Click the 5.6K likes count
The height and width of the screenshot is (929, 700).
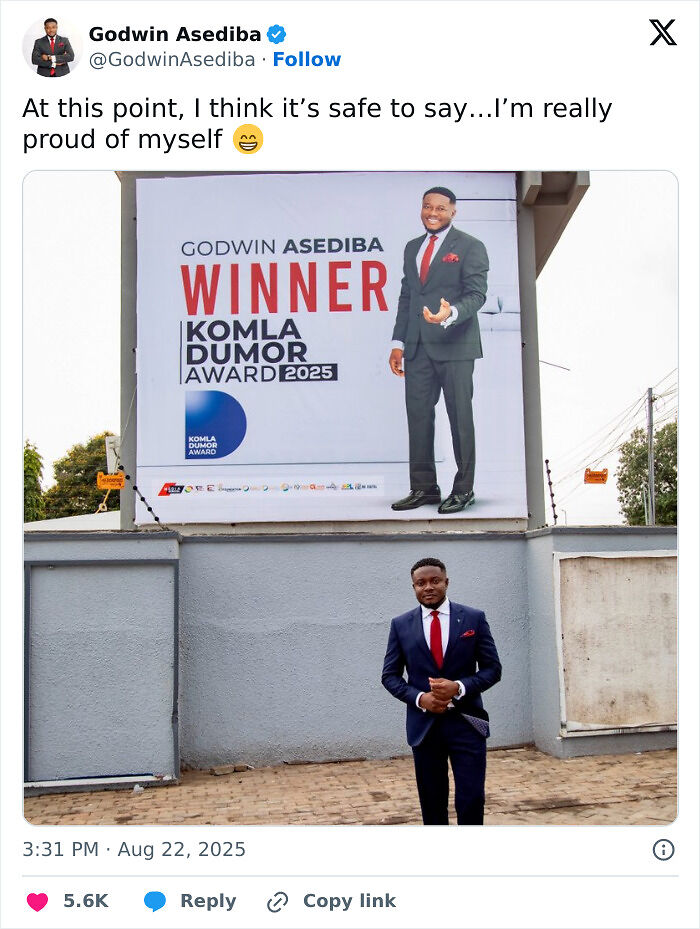86,901
